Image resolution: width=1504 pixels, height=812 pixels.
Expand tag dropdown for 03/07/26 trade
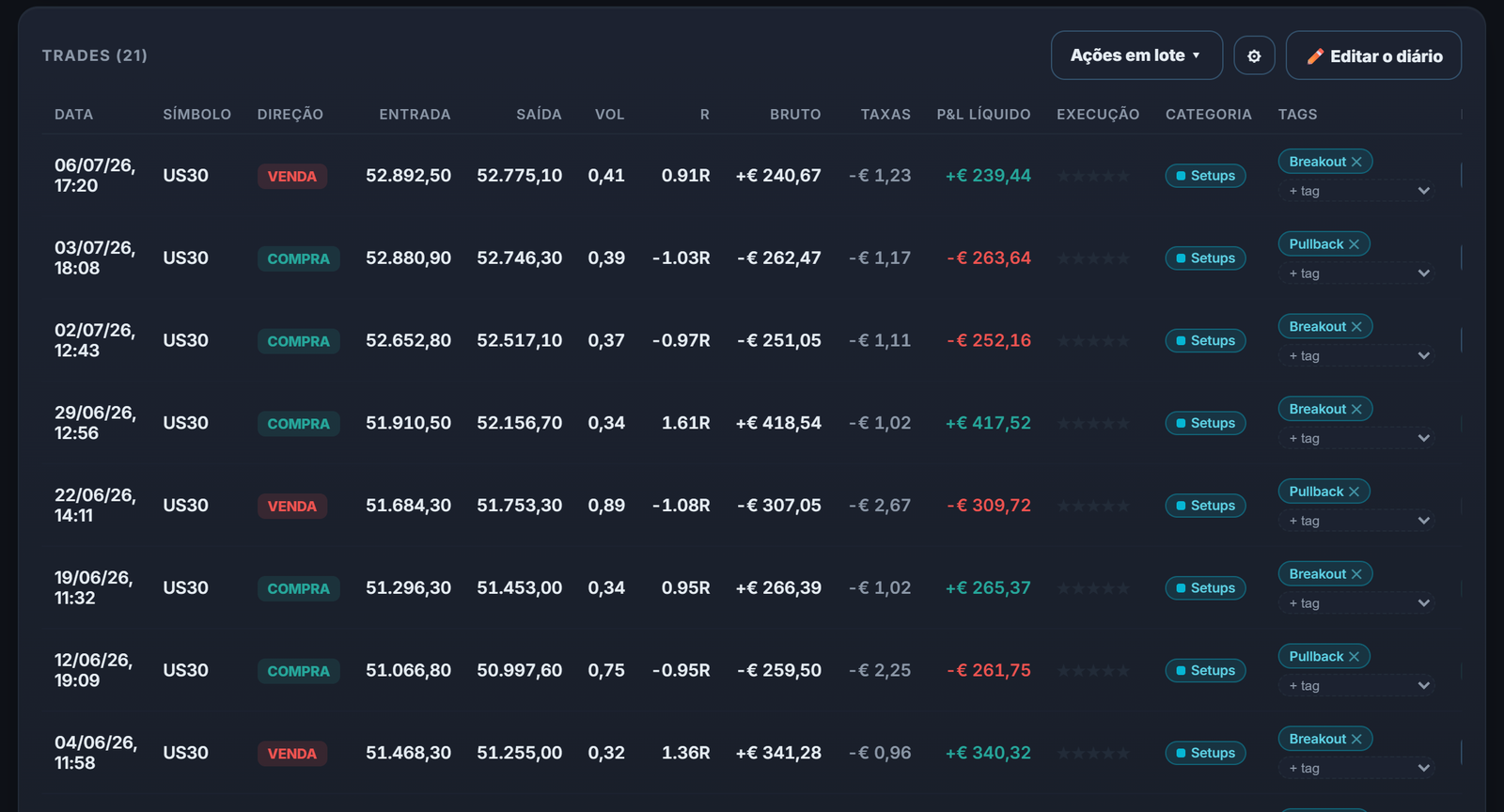pyautogui.click(x=1356, y=273)
